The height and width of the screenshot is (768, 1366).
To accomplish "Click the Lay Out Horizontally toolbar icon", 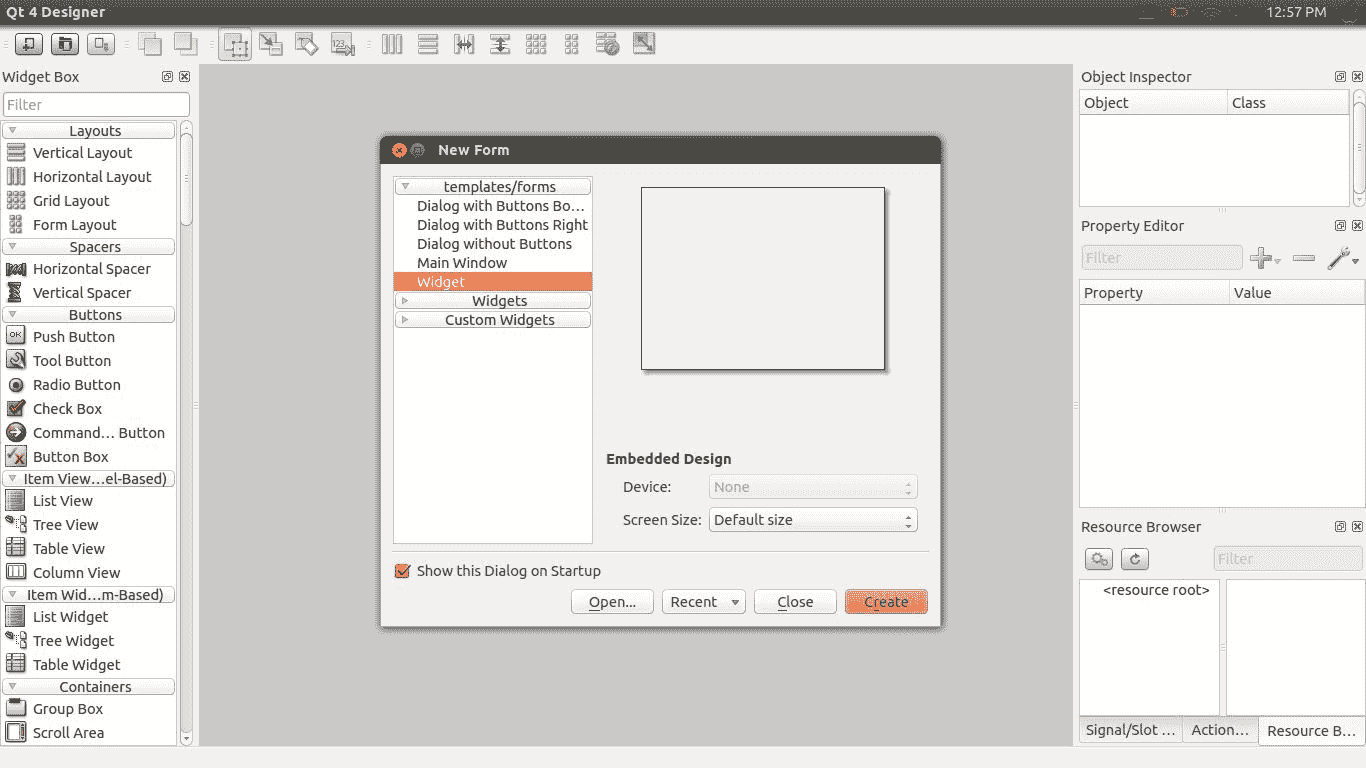I will (392, 44).
